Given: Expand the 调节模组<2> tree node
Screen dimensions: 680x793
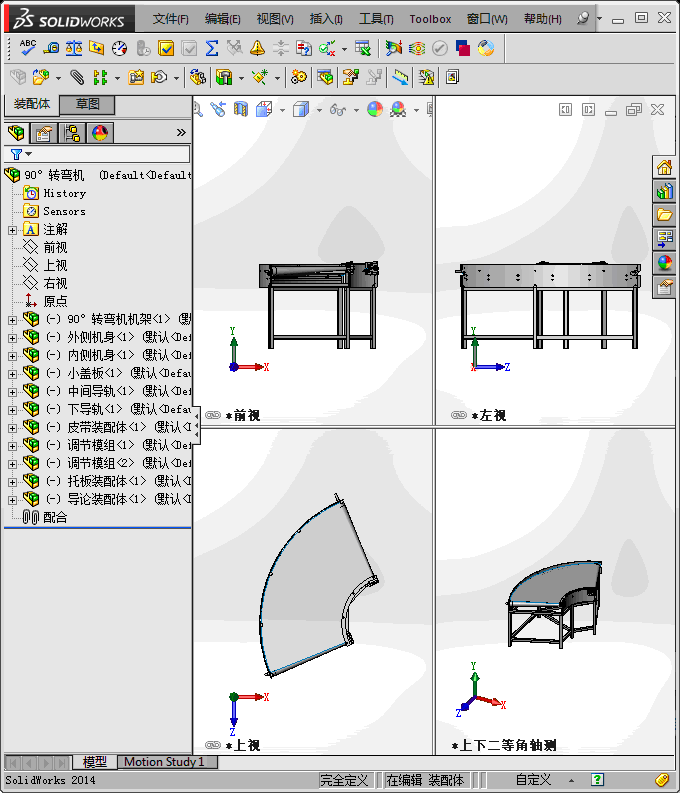Looking at the screenshot, I should click(13, 464).
